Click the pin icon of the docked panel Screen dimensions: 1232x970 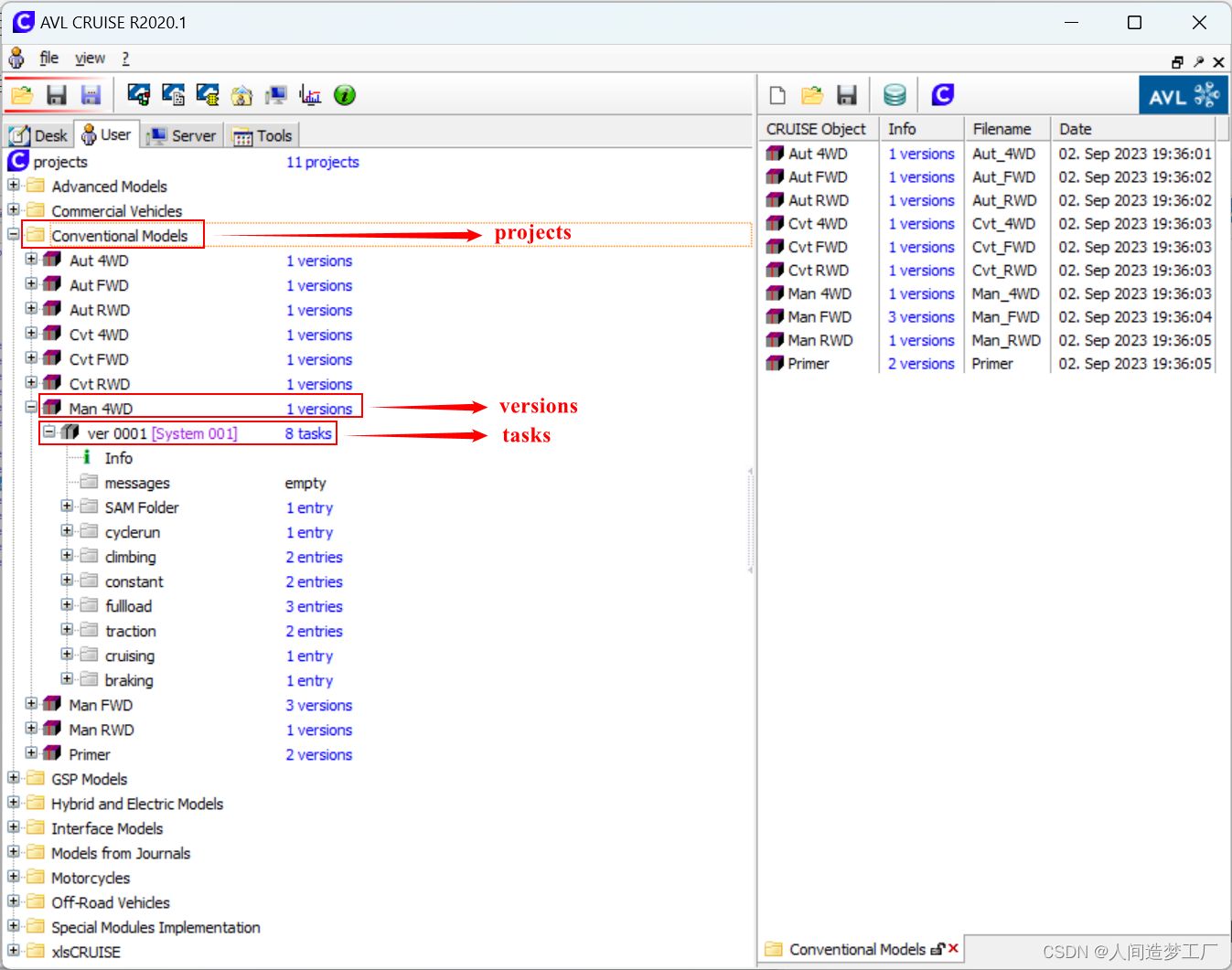click(1198, 62)
